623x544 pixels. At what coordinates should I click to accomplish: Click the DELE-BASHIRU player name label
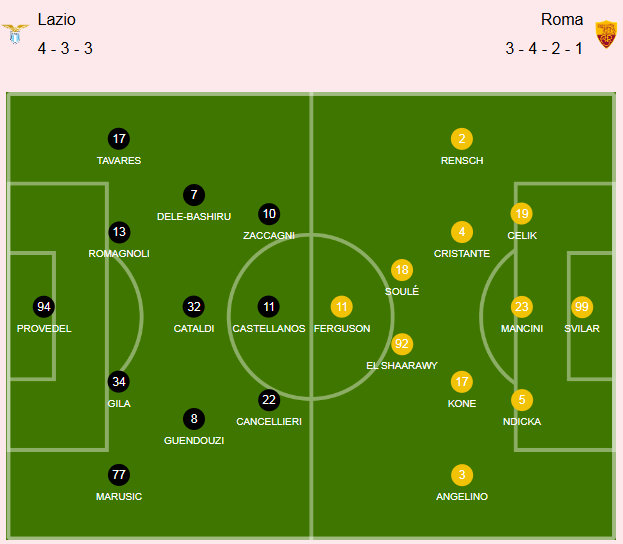tap(194, 217)
